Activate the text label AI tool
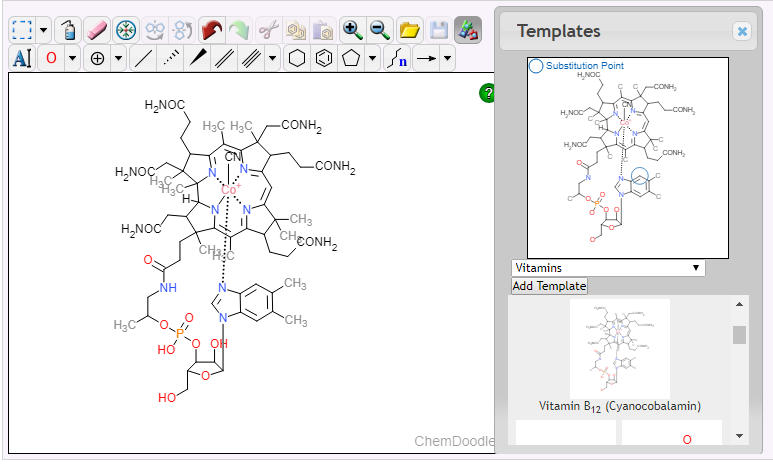 click(x=22, y=58)
